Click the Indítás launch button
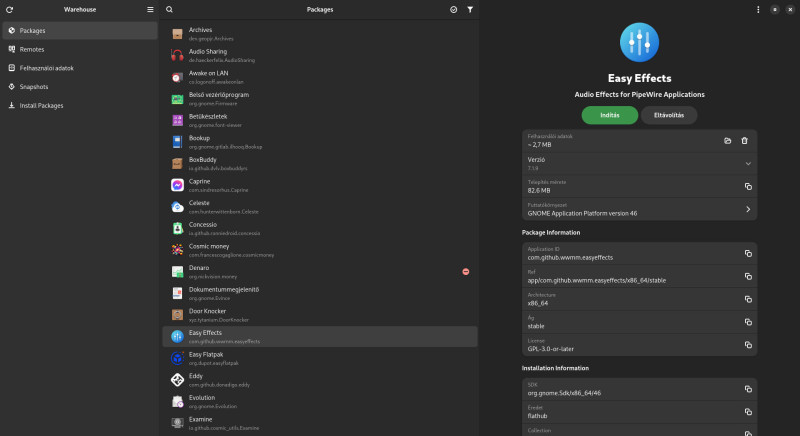The width and height of the screenshot is (800, 436). pyautogui.click(x=610, y=115)
